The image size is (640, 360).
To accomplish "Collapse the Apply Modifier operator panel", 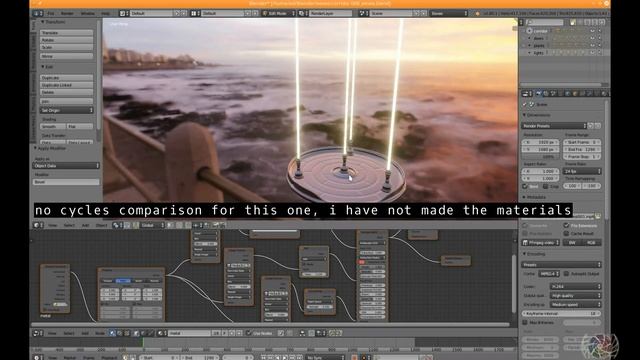I will click(36, 148).
